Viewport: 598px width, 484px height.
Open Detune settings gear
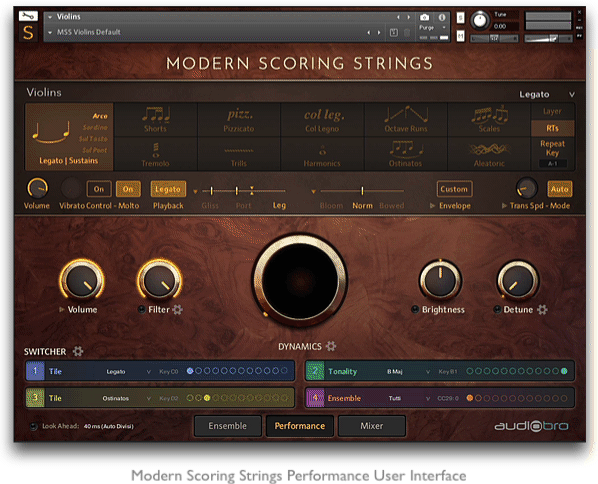[x=542, y=309]
